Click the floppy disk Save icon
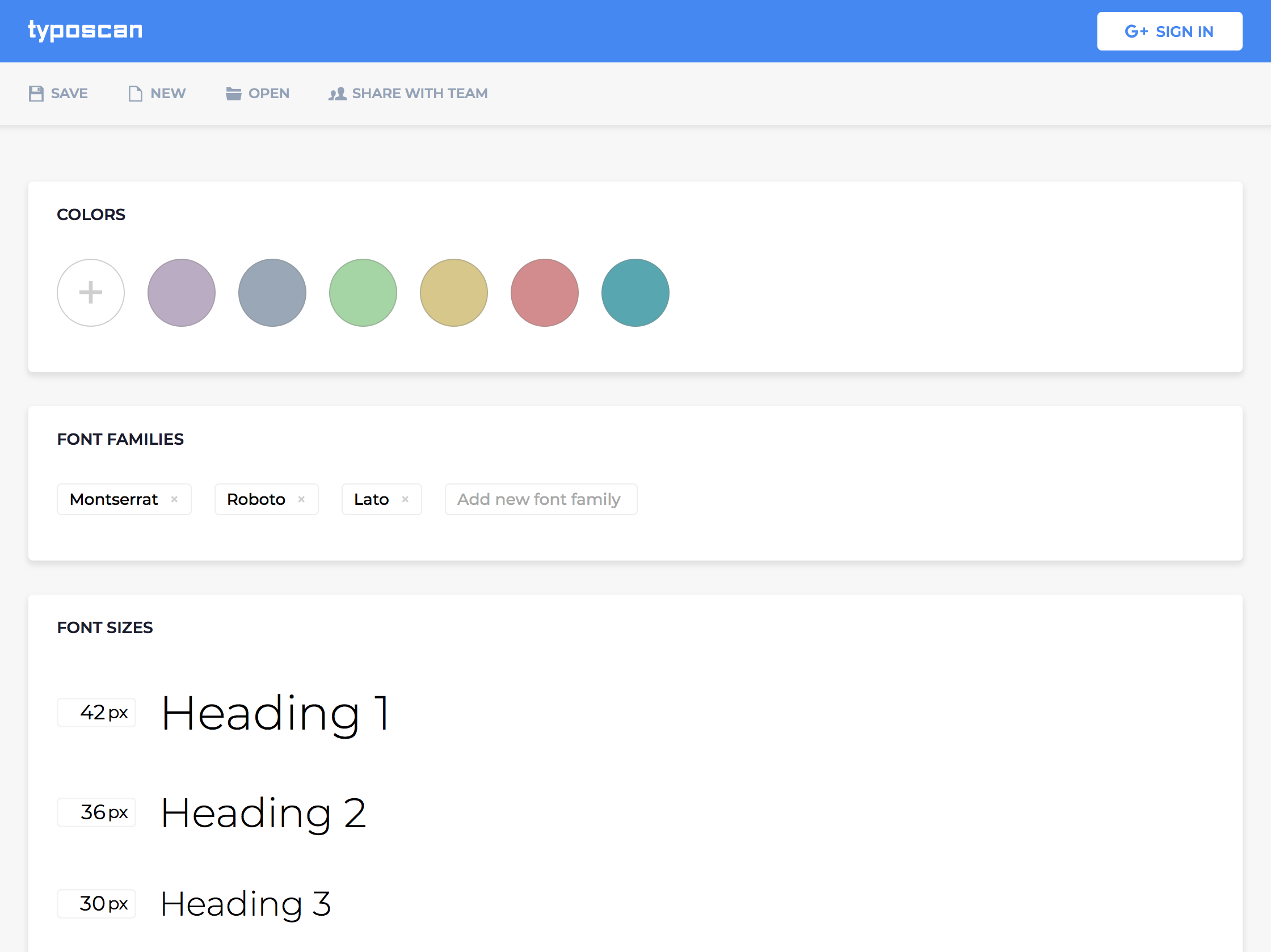Viewport: 1271px width, 952px height. [36, 94]
